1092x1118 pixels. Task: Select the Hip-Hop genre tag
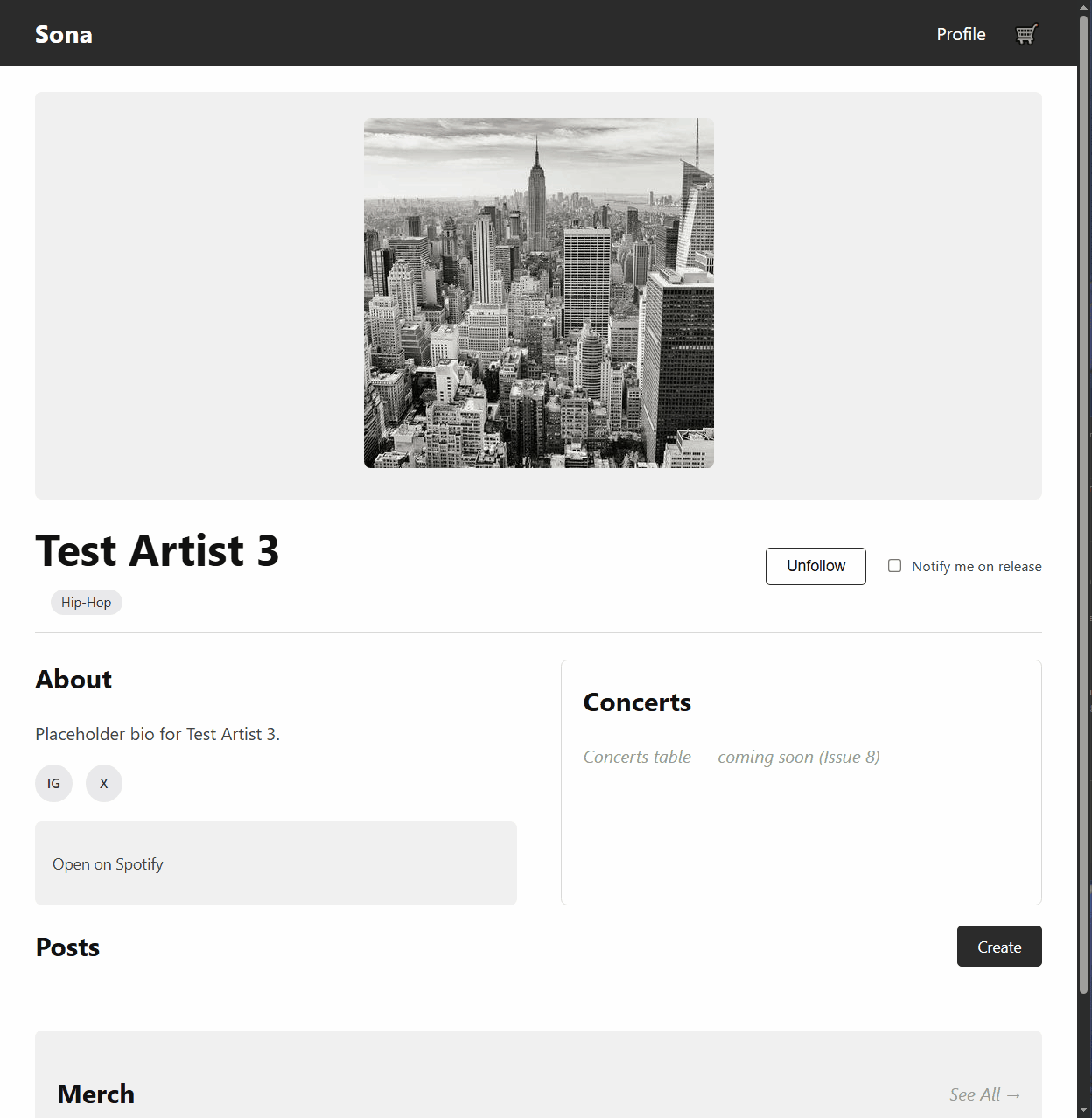pos(87,603)
